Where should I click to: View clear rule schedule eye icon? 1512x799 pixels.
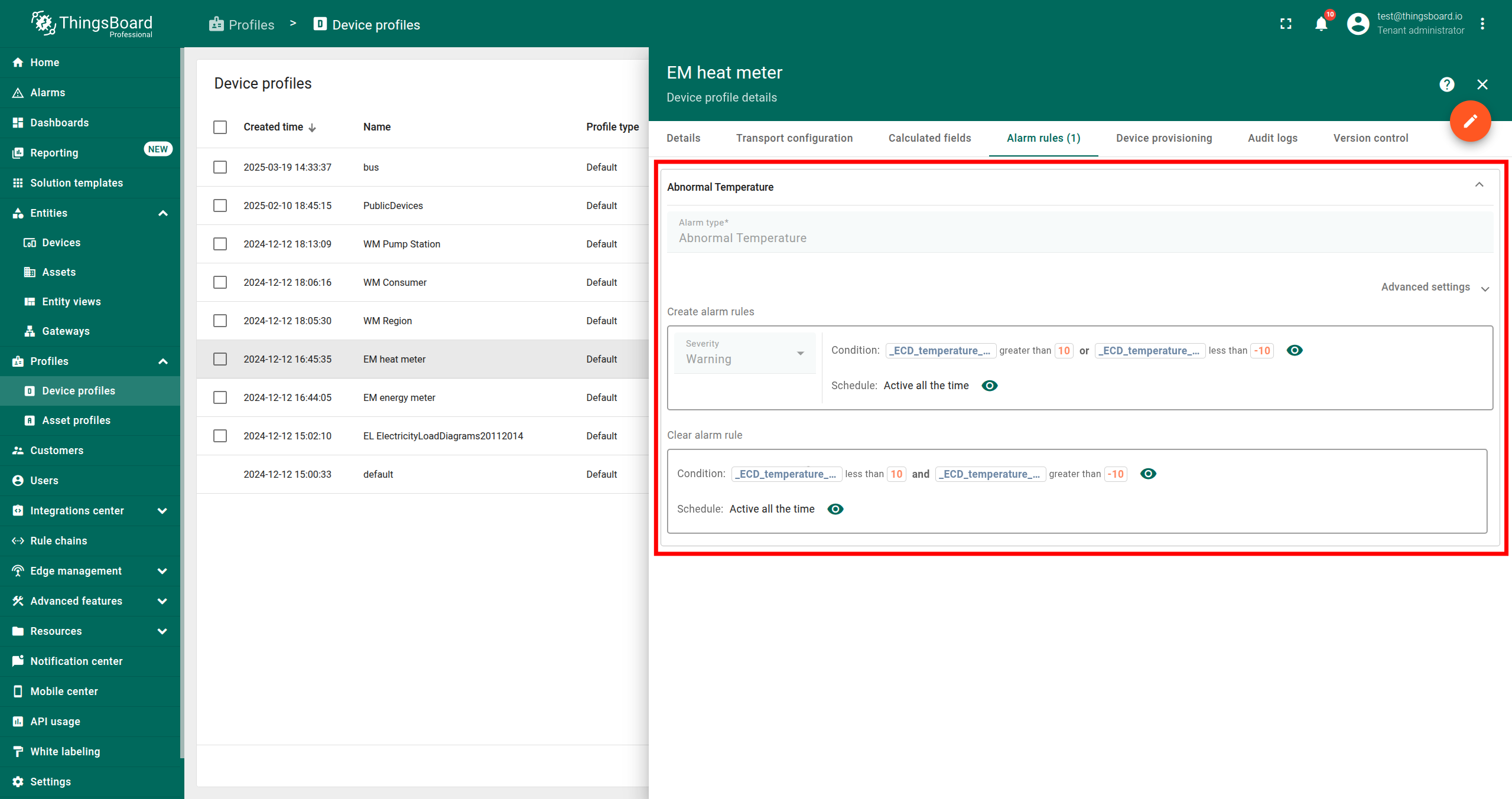(x=835, y=509)
